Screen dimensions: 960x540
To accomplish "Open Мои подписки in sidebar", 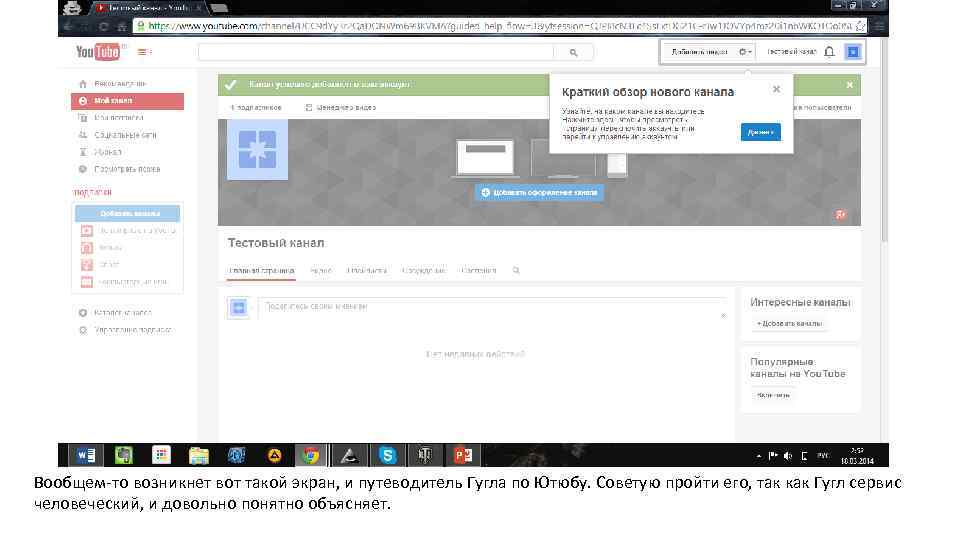I will (x=127, y=118).
